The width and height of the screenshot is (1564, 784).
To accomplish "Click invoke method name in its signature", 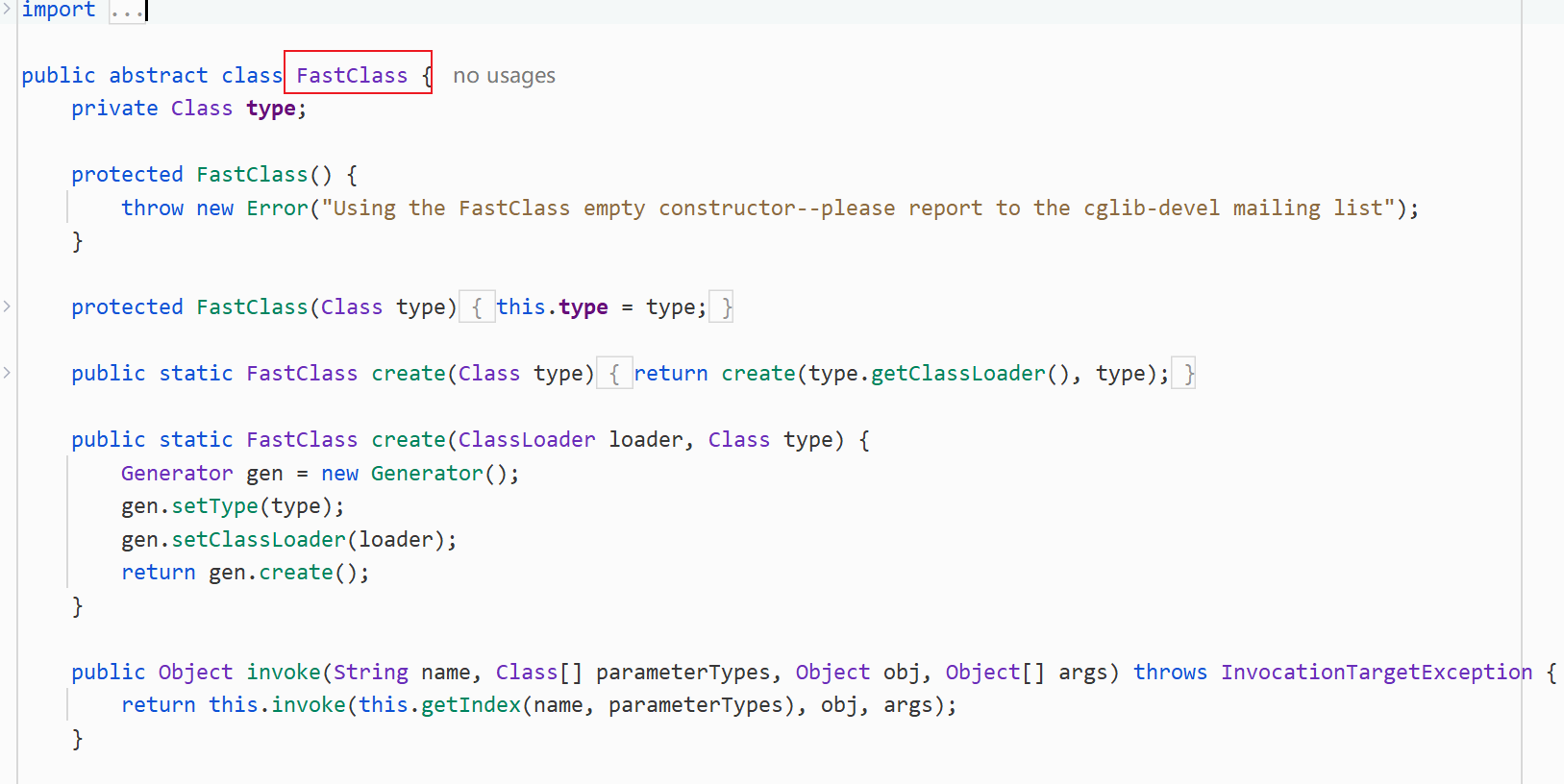I will 284,673.
